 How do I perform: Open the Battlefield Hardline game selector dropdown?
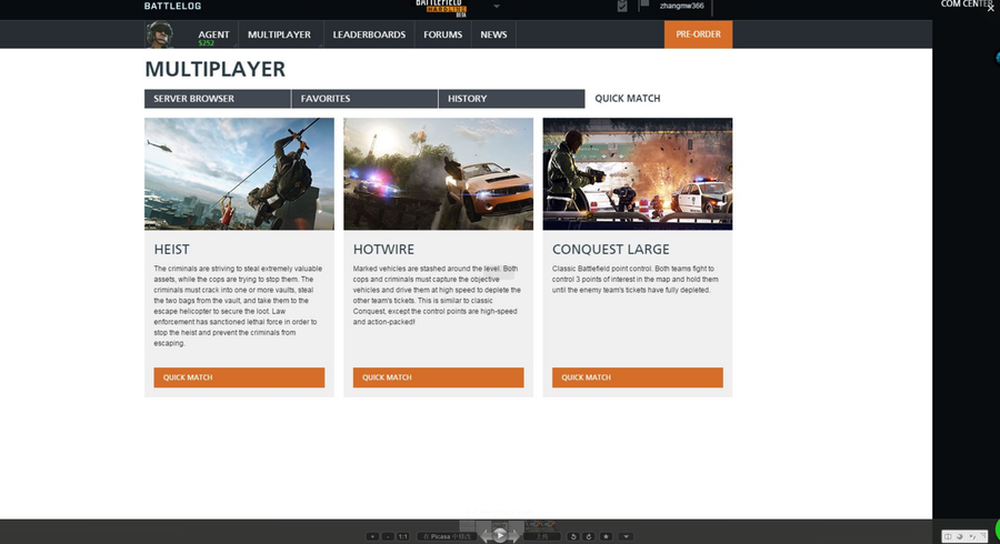(x=496, y=6)
